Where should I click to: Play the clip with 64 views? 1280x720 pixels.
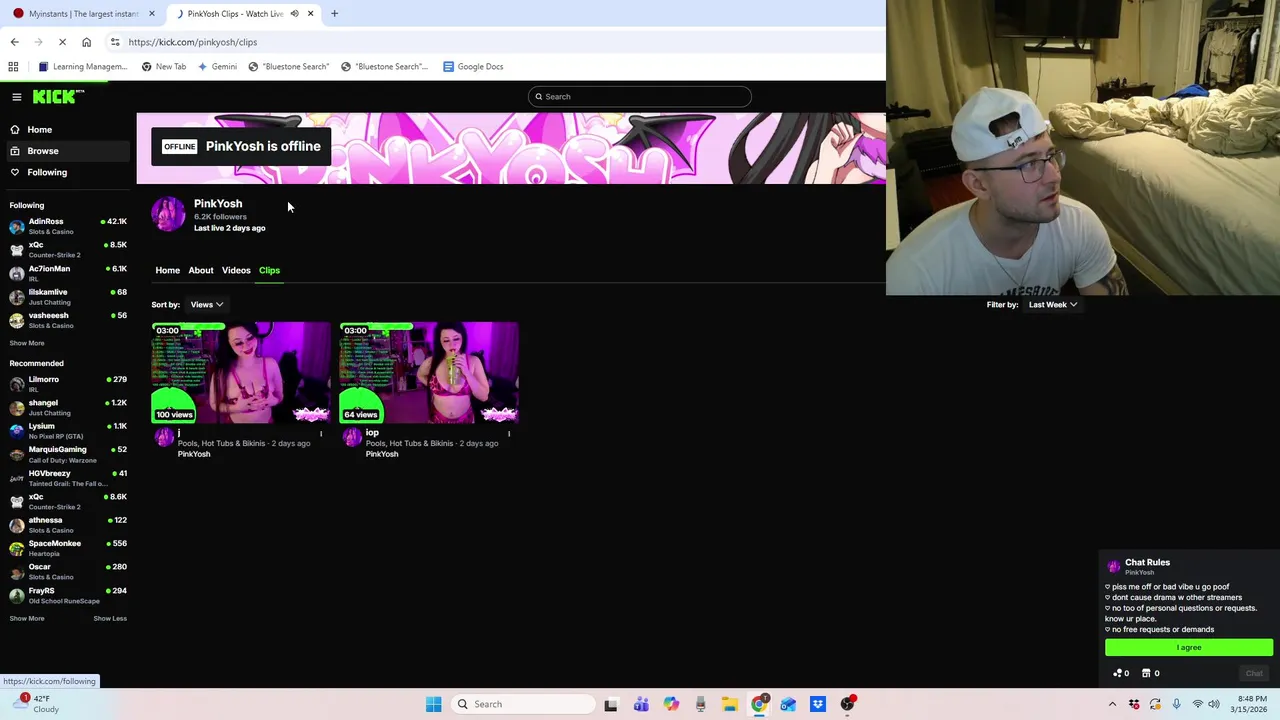[x=429, y=372]
